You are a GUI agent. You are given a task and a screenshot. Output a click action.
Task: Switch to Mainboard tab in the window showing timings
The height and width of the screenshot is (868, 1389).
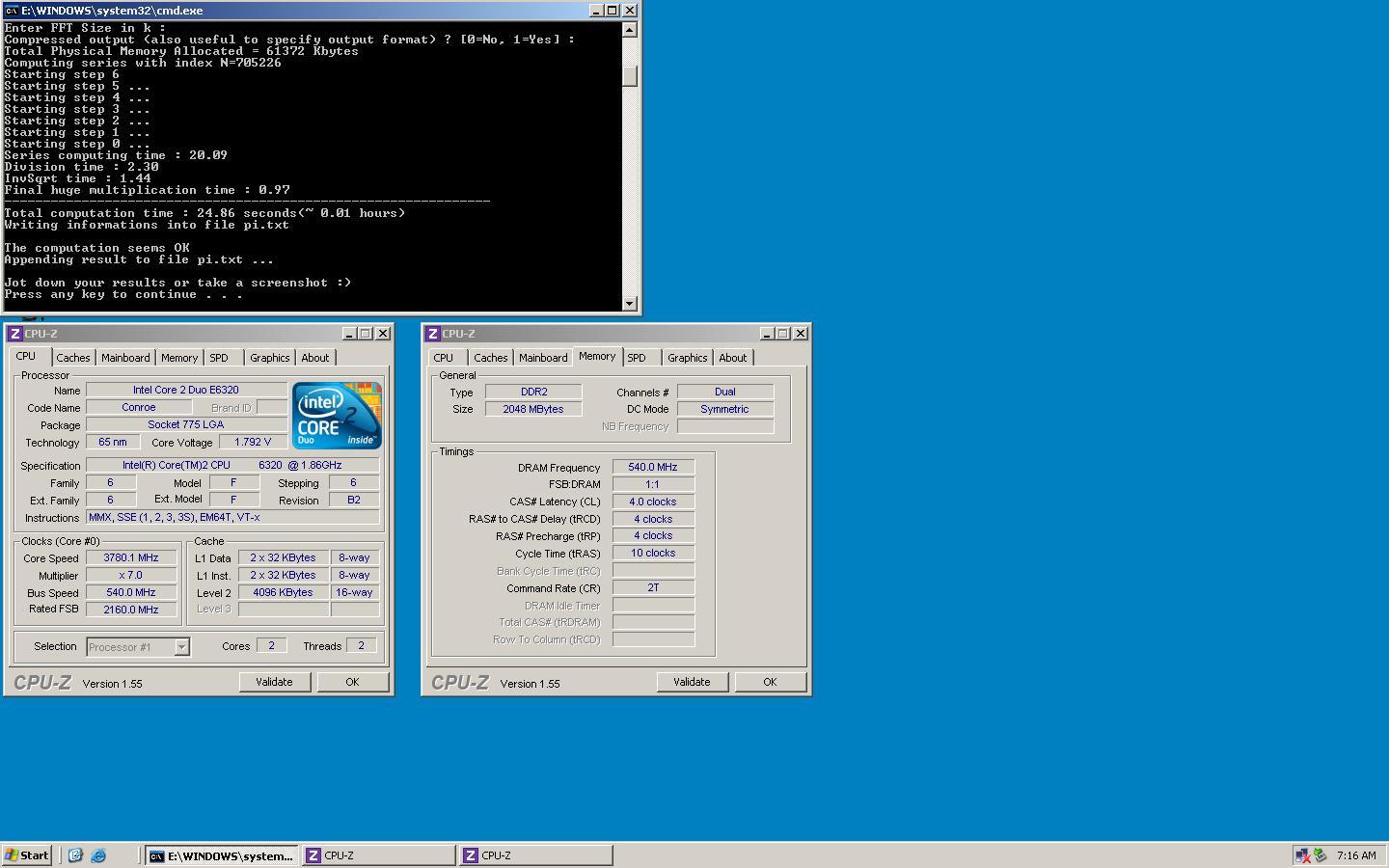click(x=543, y=358)
